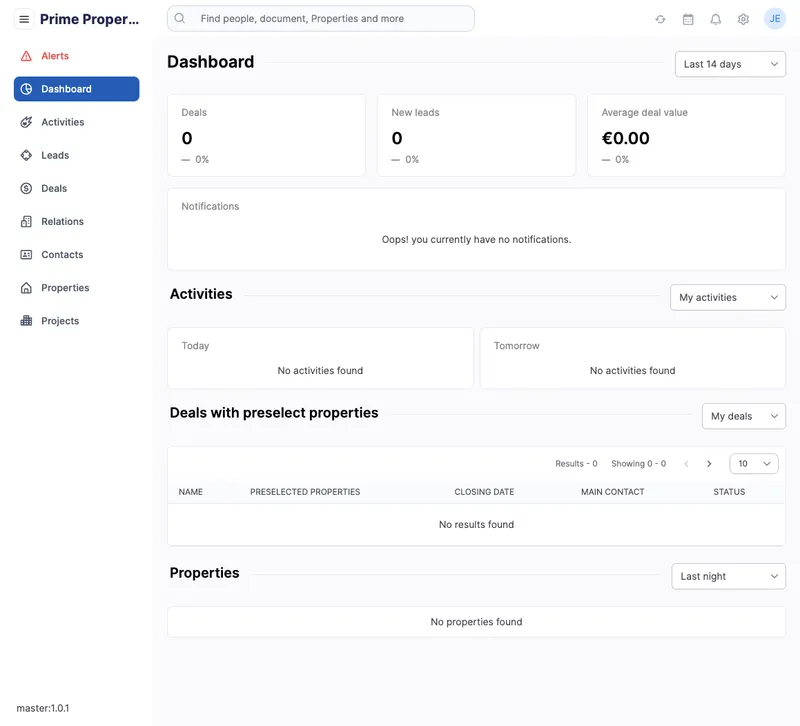800x726 pixels.
Task: Expand the My activities dropdown
Action: tap(727, 297)
